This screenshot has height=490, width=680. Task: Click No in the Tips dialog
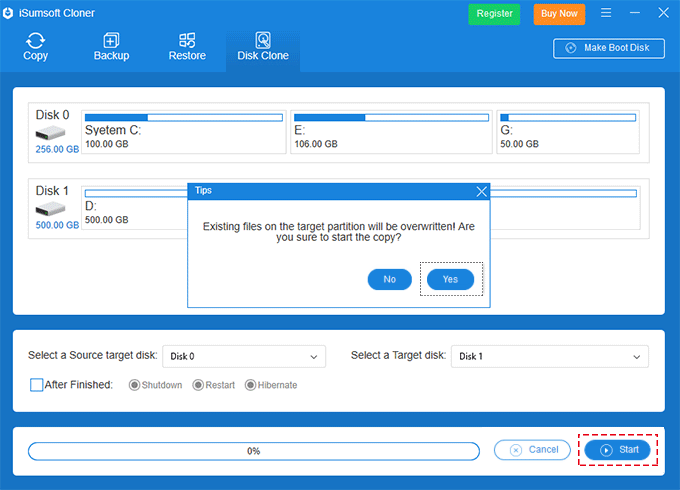point(389,279)
